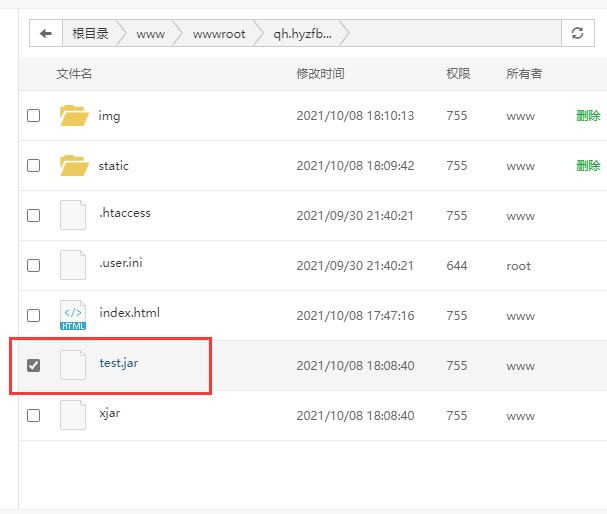This screenshot has height=514, width=607.
Task: Go to wwwroot breadcrumb segment
Action: click(219, 34)
